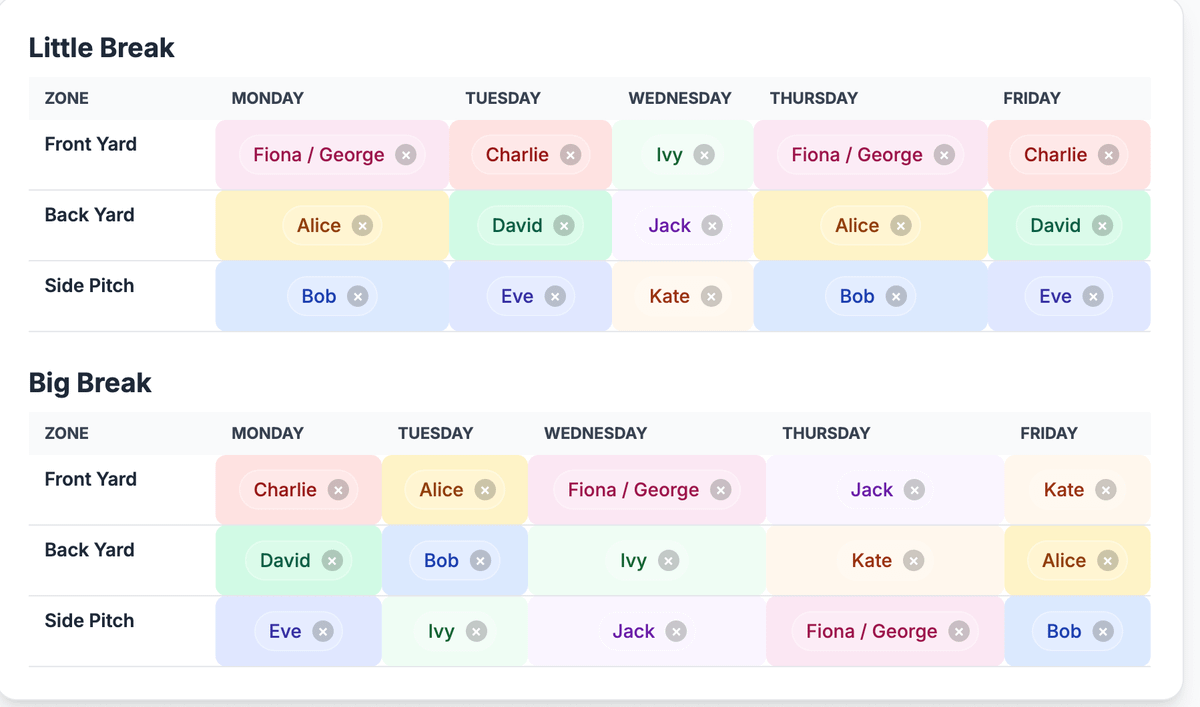
Task: Click the Eve chip in Little Break Tuesday Side Pitch
Action: (517, 296)
